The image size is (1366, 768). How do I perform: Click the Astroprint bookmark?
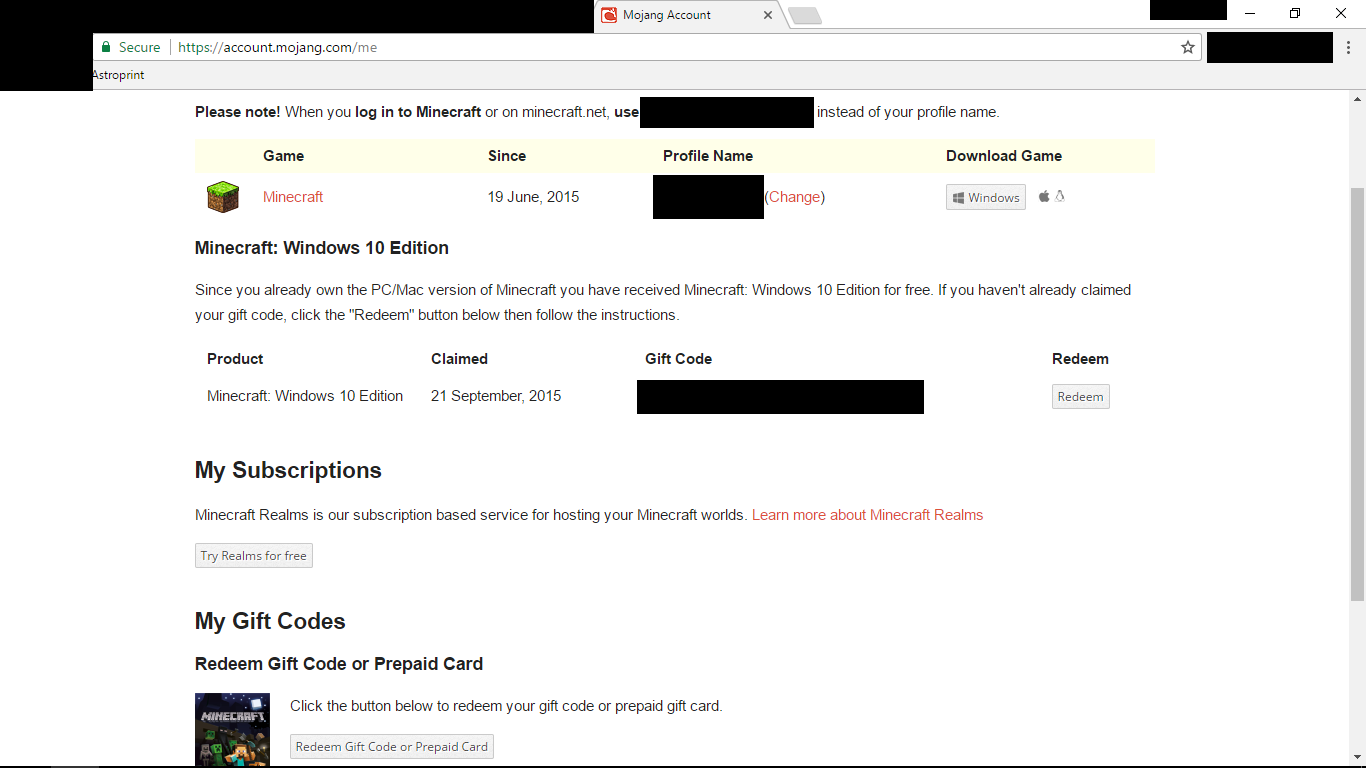118,75
